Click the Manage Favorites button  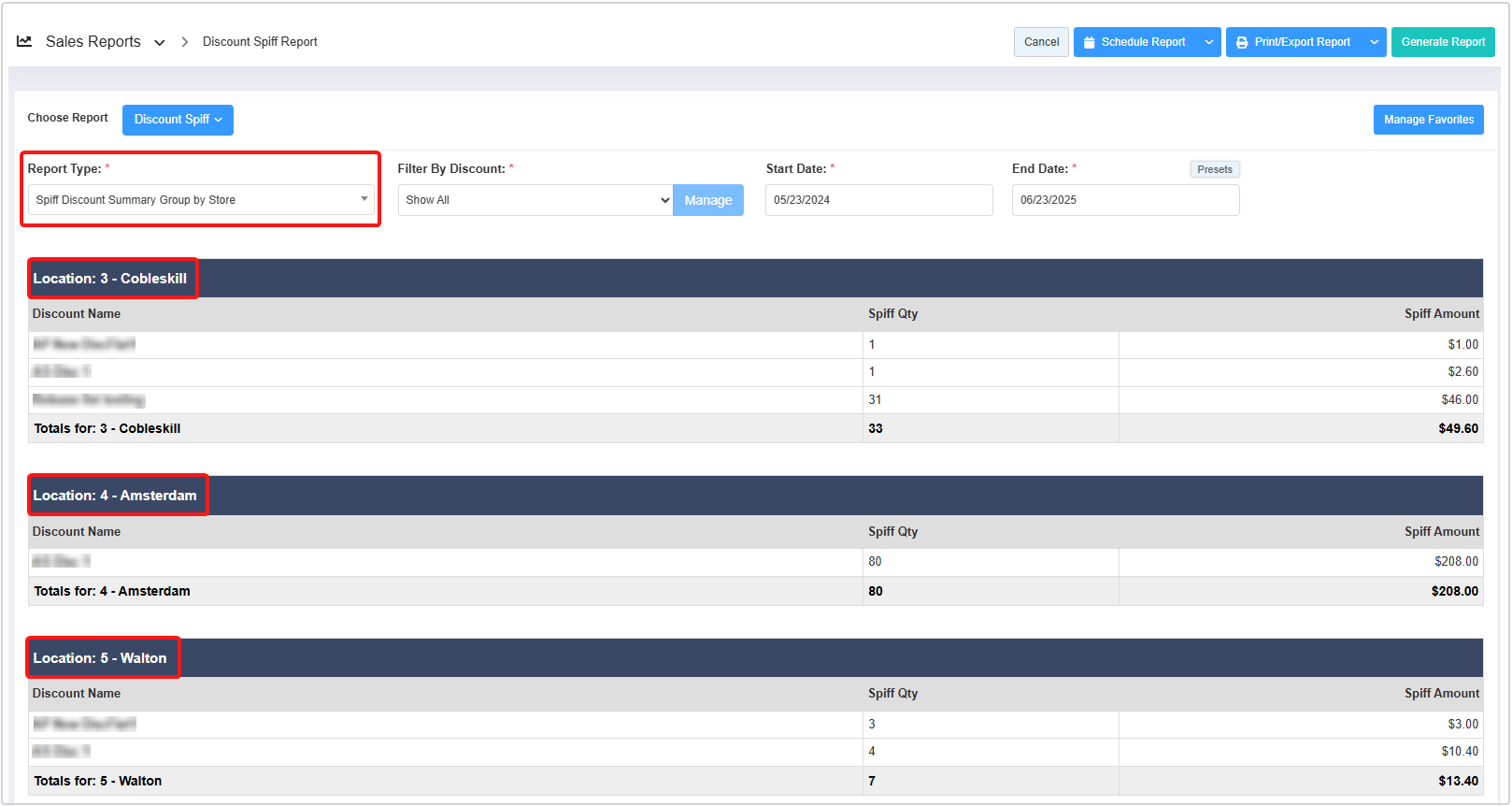1428,120
